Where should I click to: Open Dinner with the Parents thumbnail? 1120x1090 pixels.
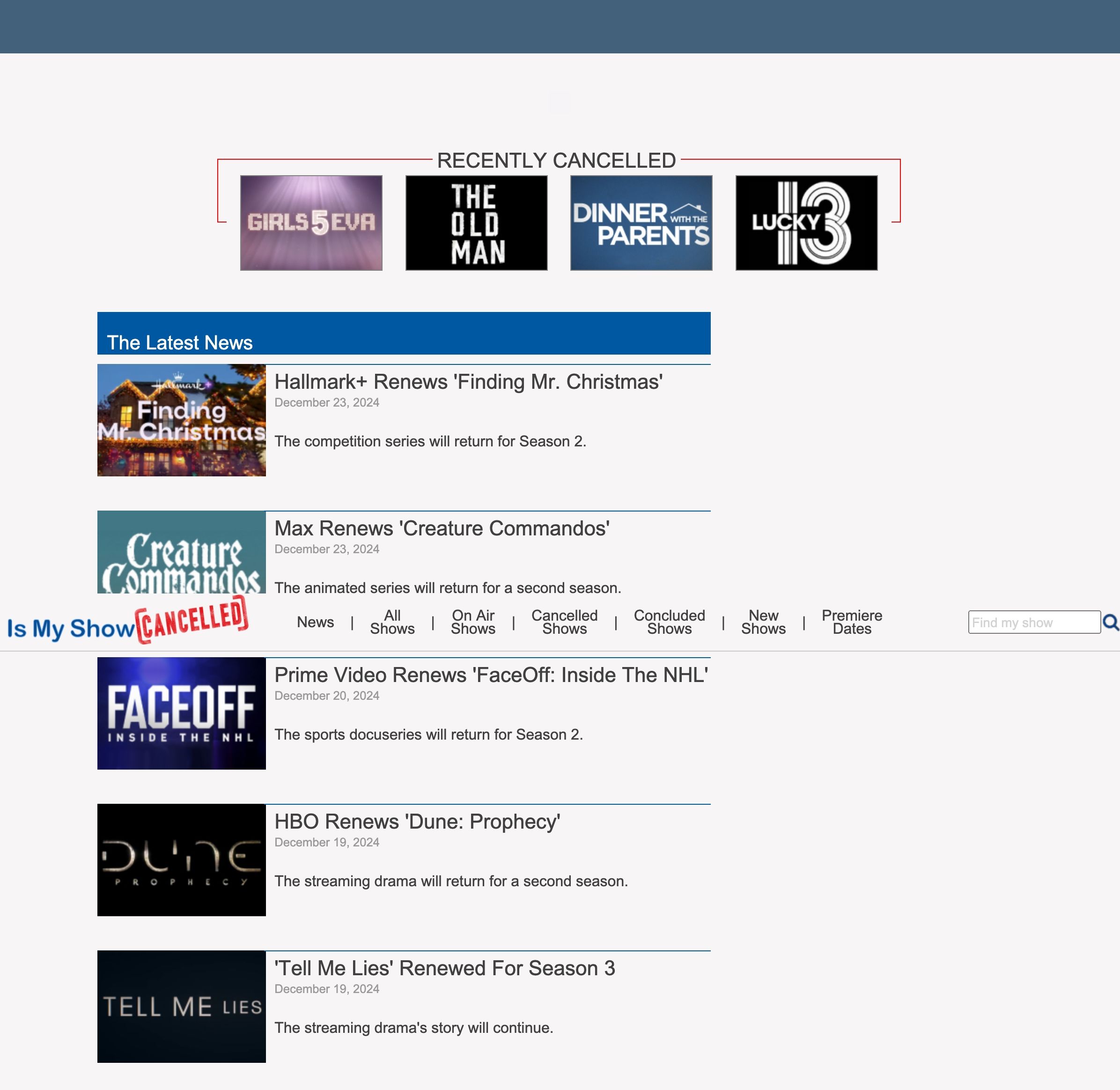coord(641,222)
